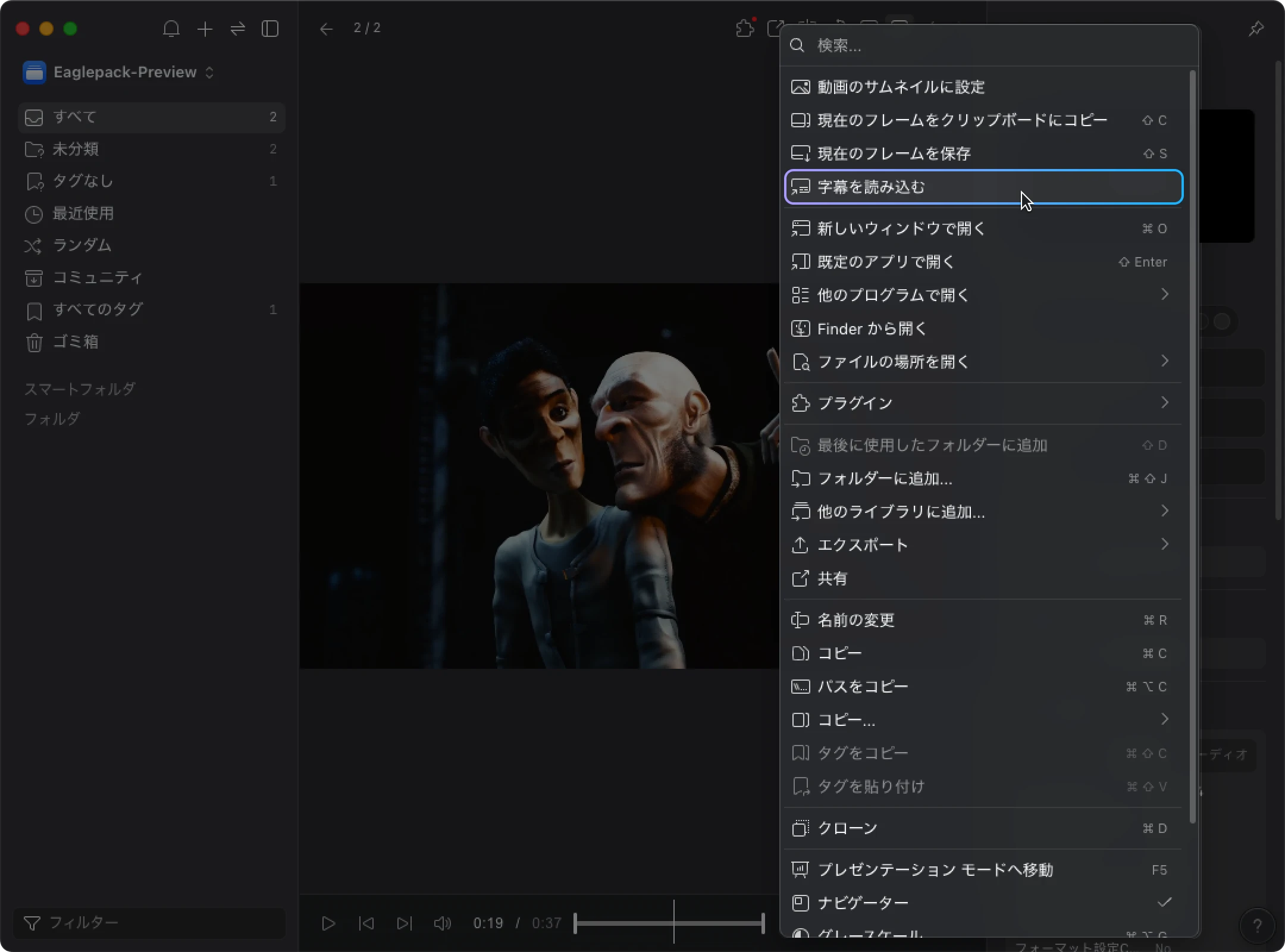Open the plugin puzzle icon in toolbar
This screenshot has height=952, width=1285.
tap(745, 28)
